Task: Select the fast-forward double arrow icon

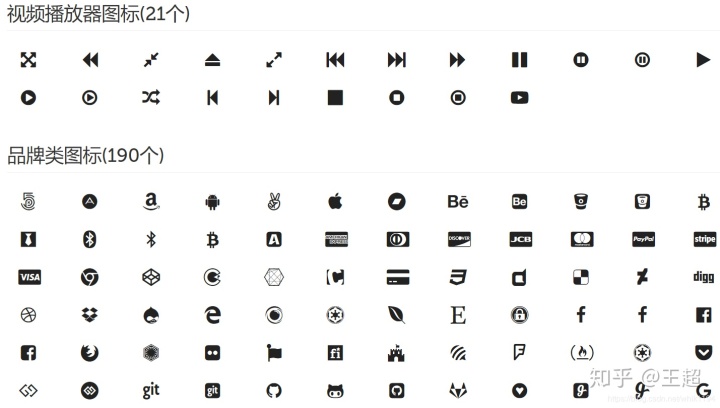Action: pyautogui.click(x=457, y=60)
